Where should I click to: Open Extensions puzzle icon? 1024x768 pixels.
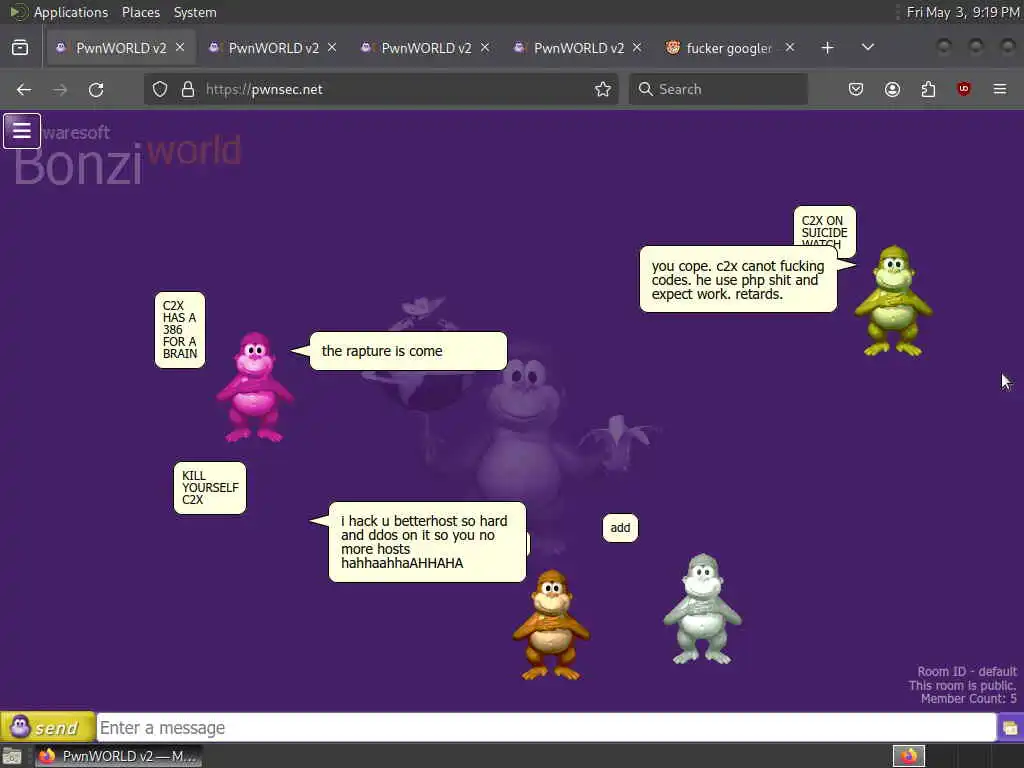(928, 89)
